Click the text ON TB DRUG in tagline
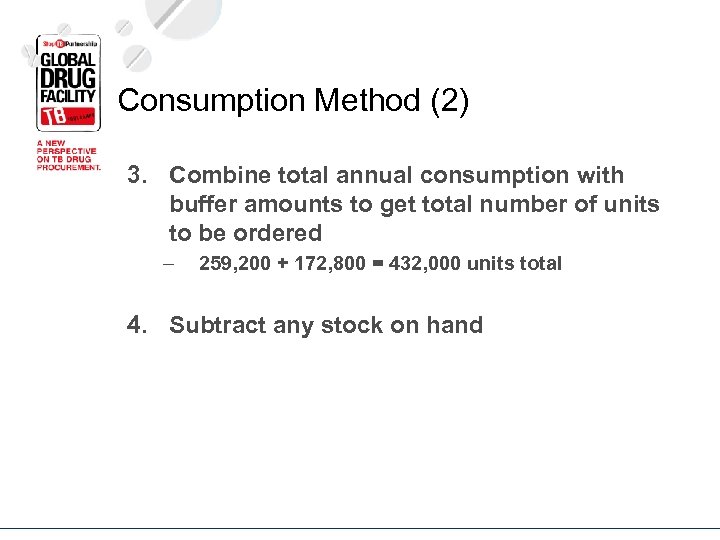This screenshot has height=540, width=720. (x=66, y=160)
